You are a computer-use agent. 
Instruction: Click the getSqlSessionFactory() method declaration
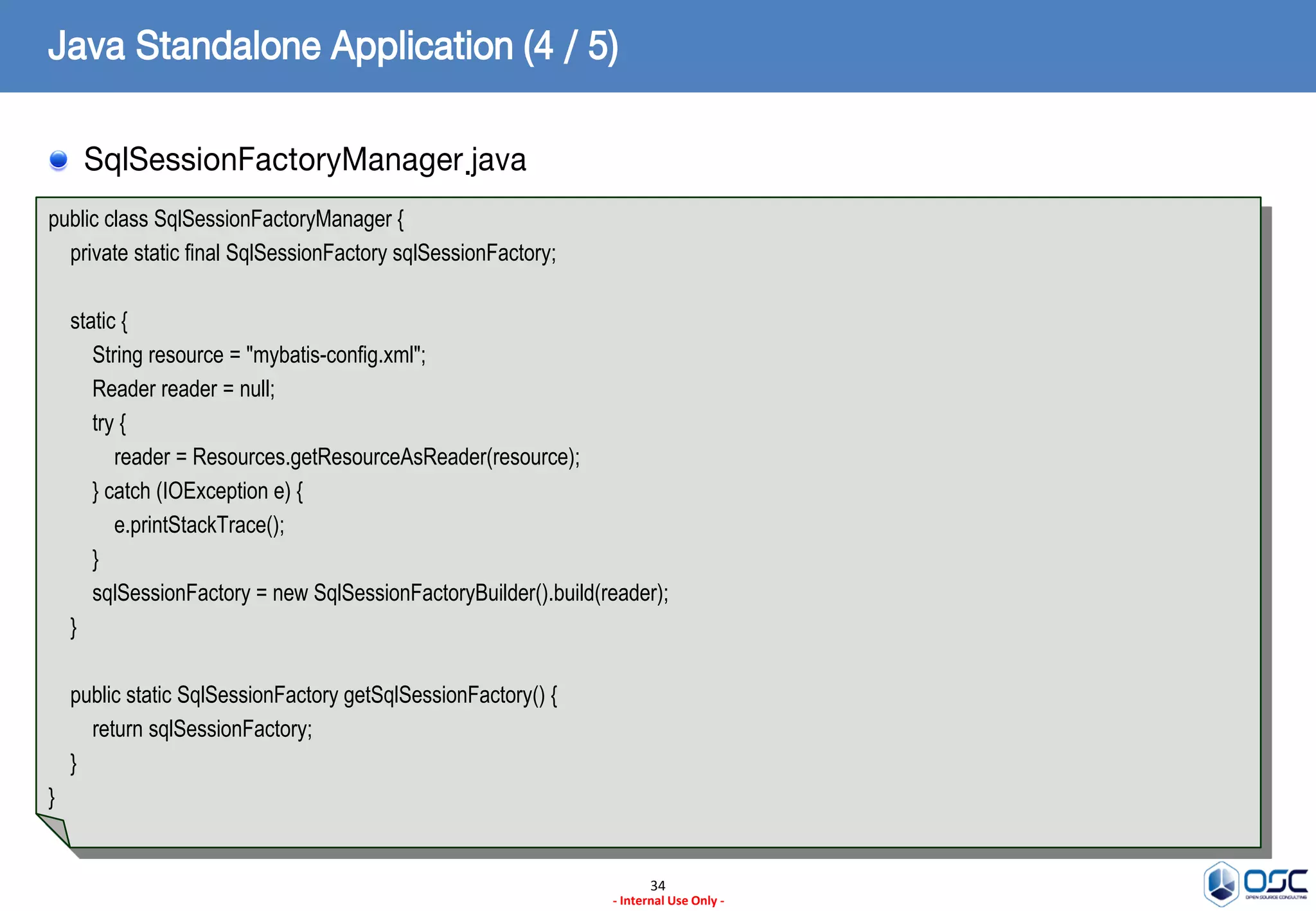coord(314,696)
